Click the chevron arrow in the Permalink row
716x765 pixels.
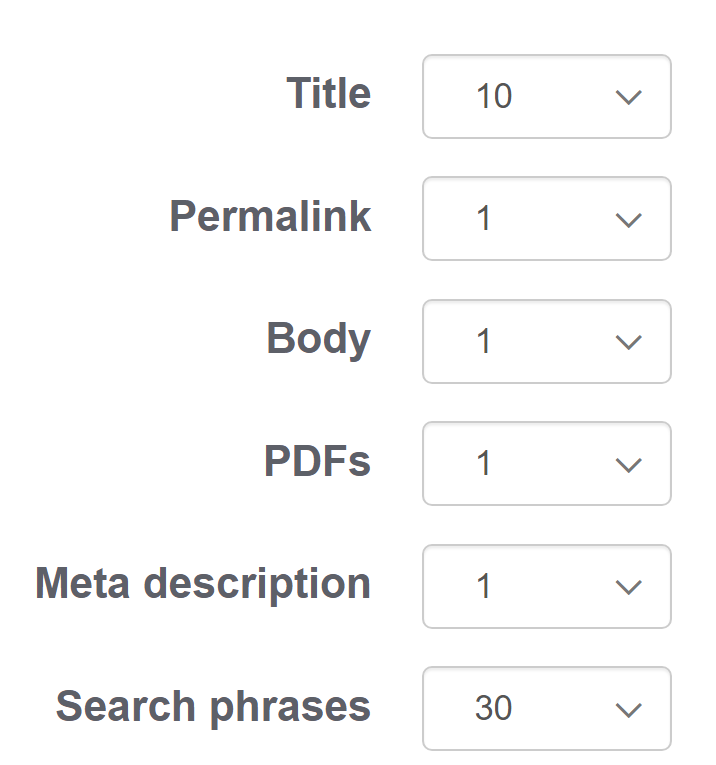[628, 220]
